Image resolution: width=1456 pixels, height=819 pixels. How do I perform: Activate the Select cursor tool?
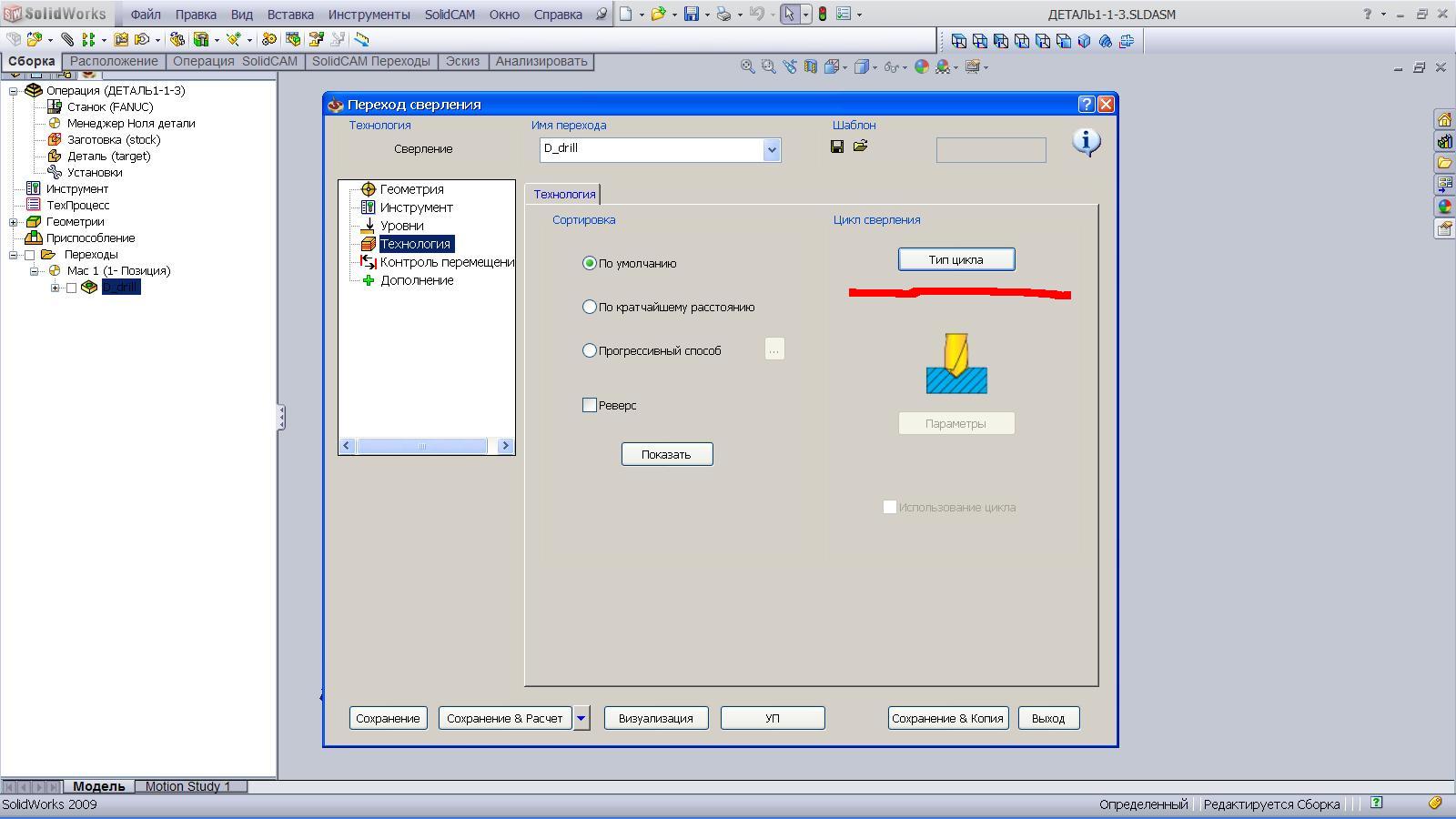(x=789, y=14)
